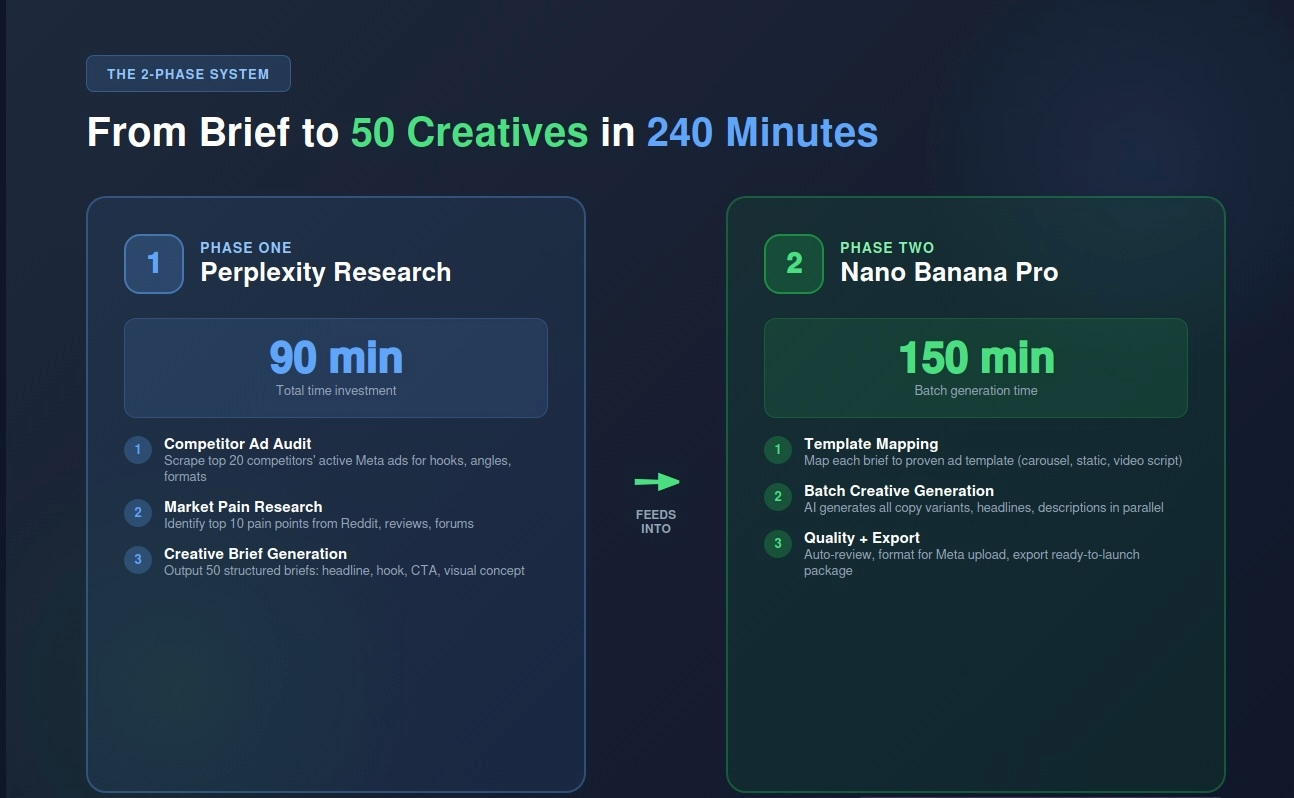This screenshot has height=798, width=1294.
Task: Click the Quality + Export heading
Action: (x=862, y=538)
